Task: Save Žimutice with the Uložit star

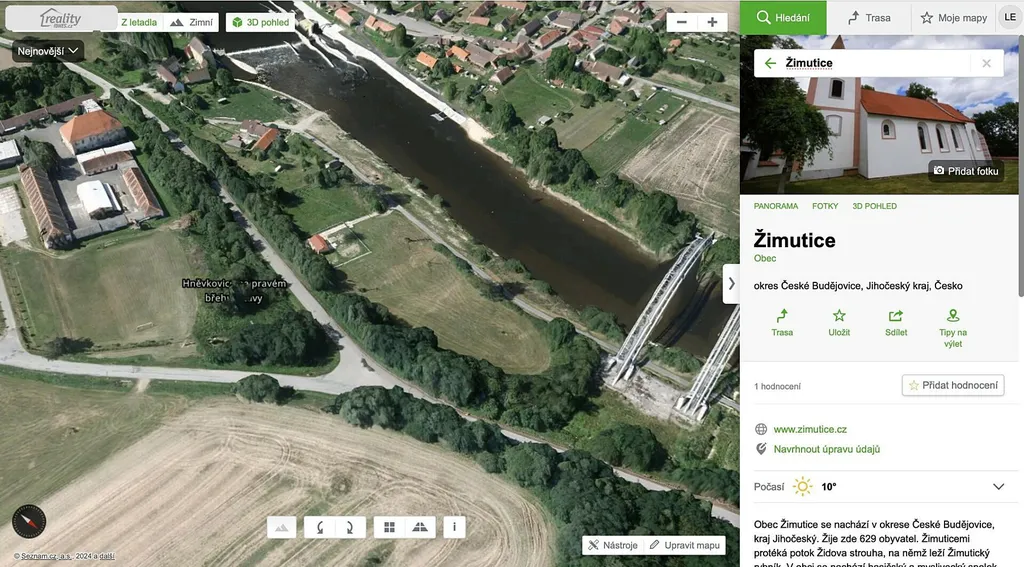Action: pos(839,322)
